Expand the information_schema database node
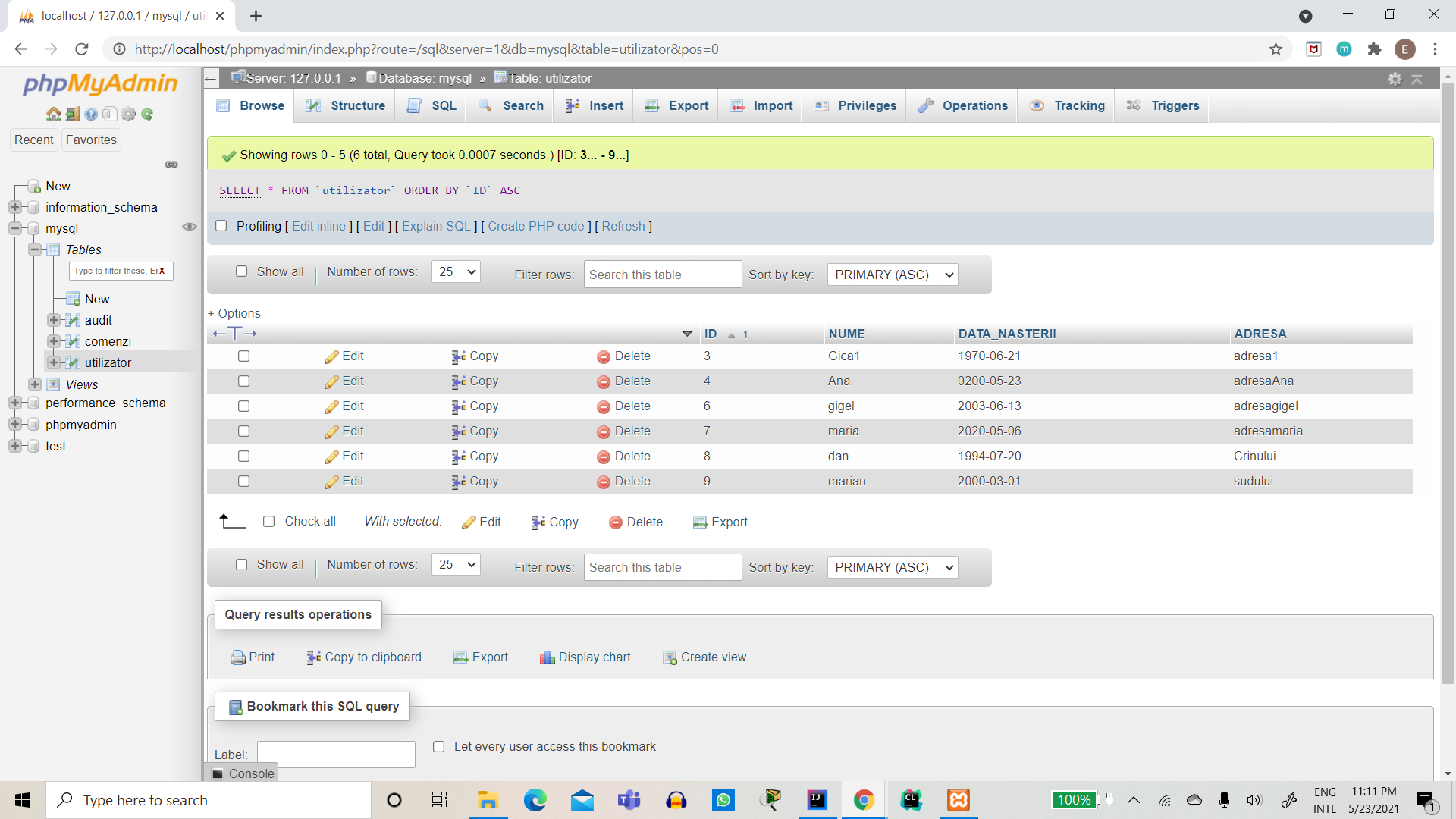1456x819 pixels. click(x=14, y=207)
